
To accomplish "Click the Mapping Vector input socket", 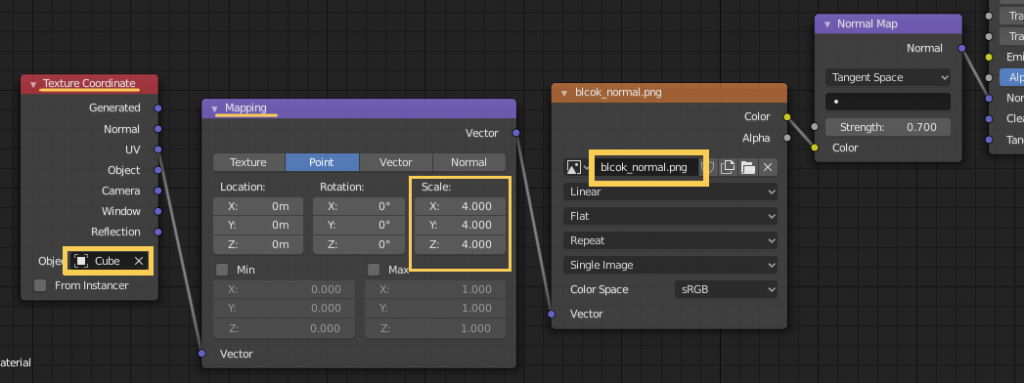I will click(202, 354).
